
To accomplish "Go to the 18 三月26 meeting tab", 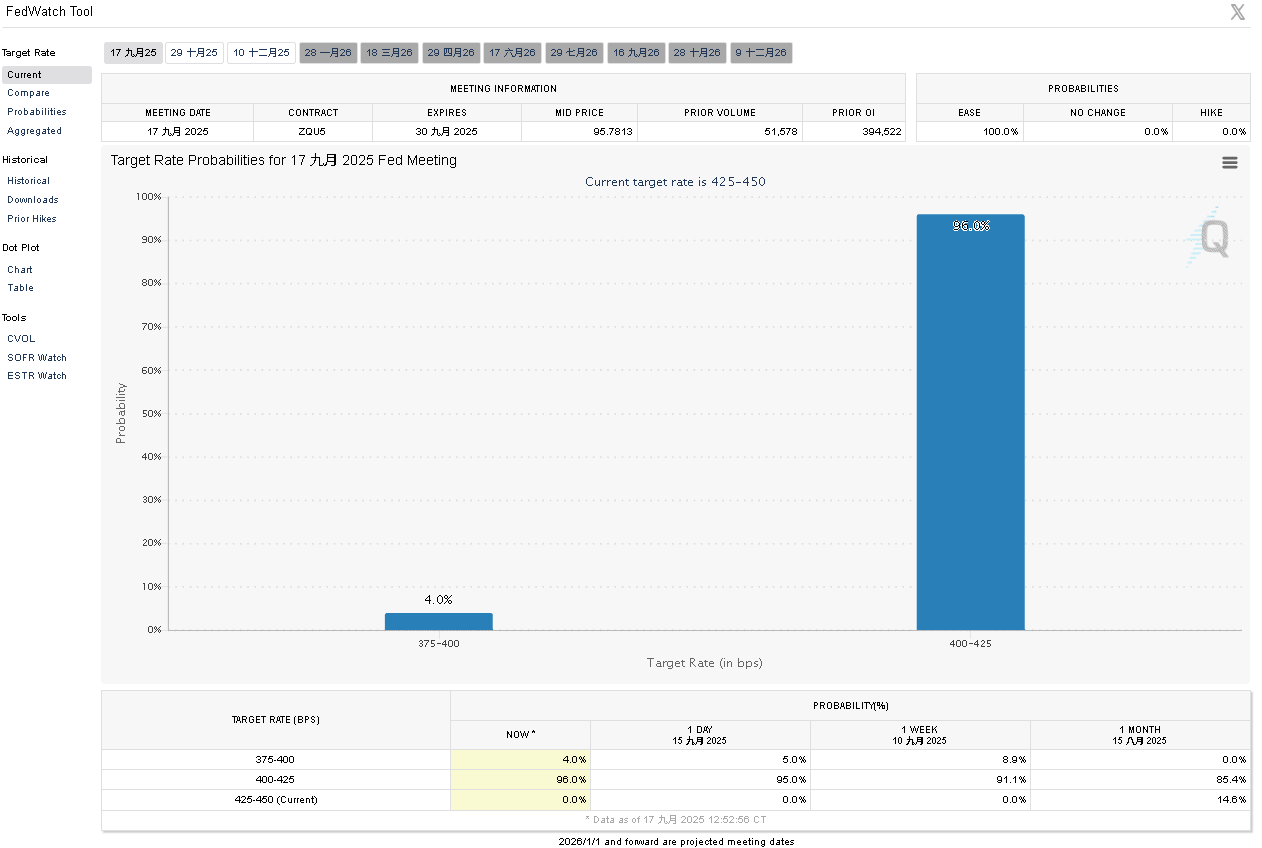I will 389,53.
